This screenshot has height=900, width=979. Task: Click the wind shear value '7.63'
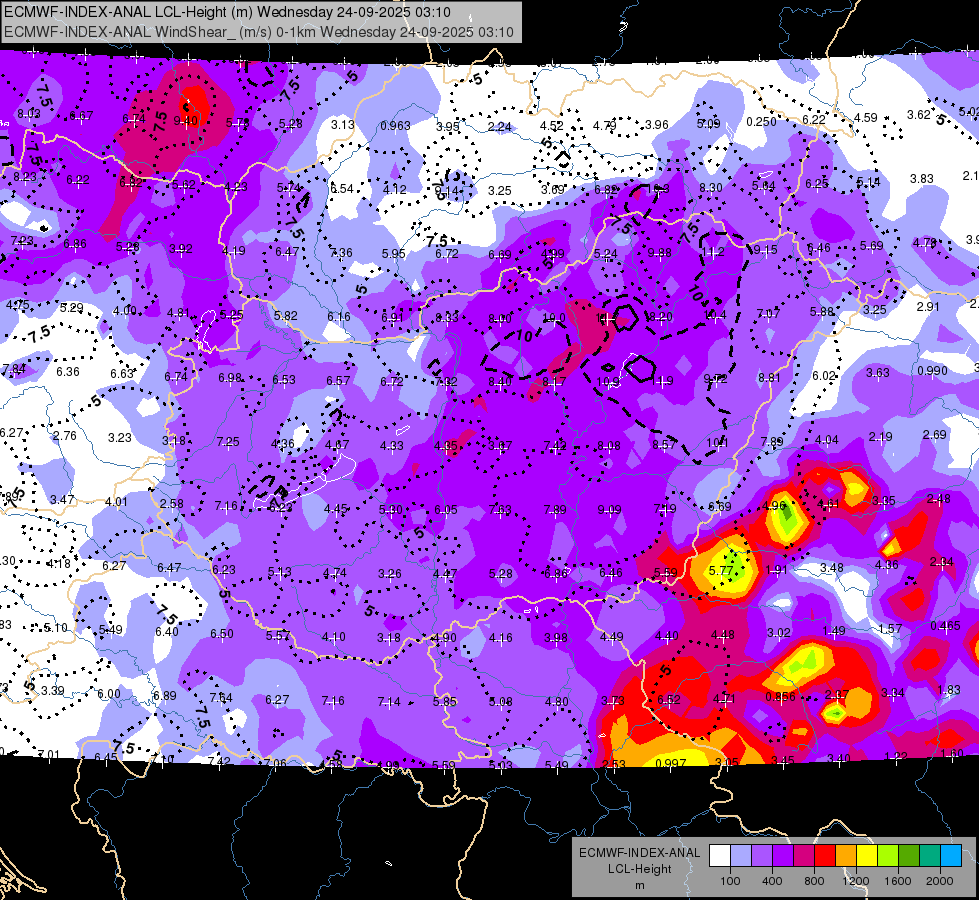point(500,510)
